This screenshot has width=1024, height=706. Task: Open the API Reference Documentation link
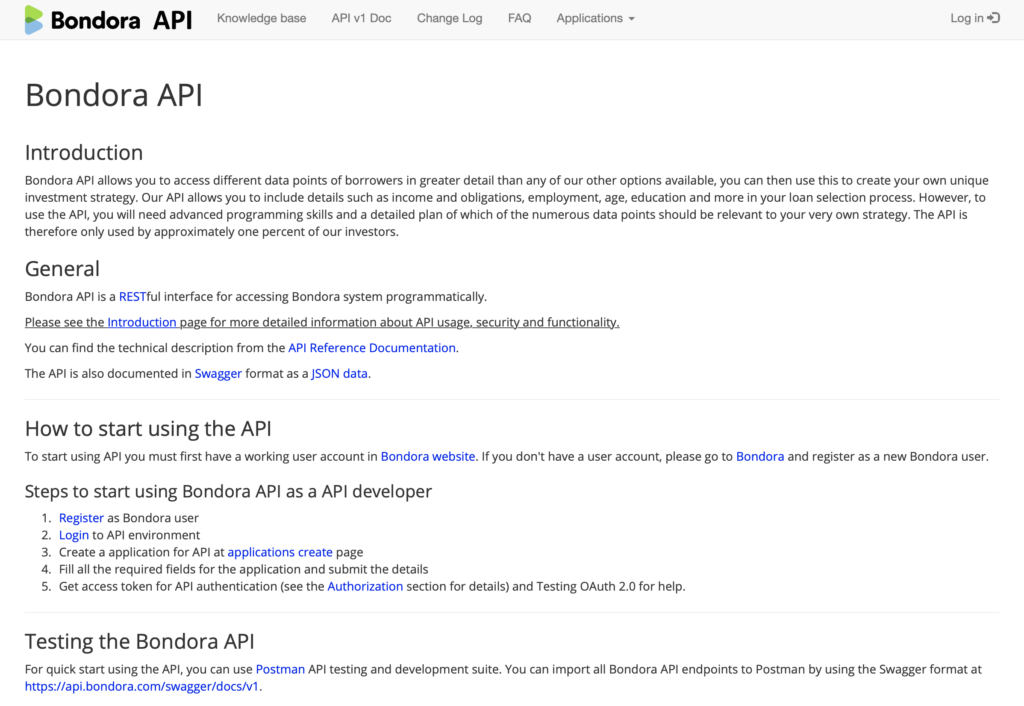[x=372, y=347]
